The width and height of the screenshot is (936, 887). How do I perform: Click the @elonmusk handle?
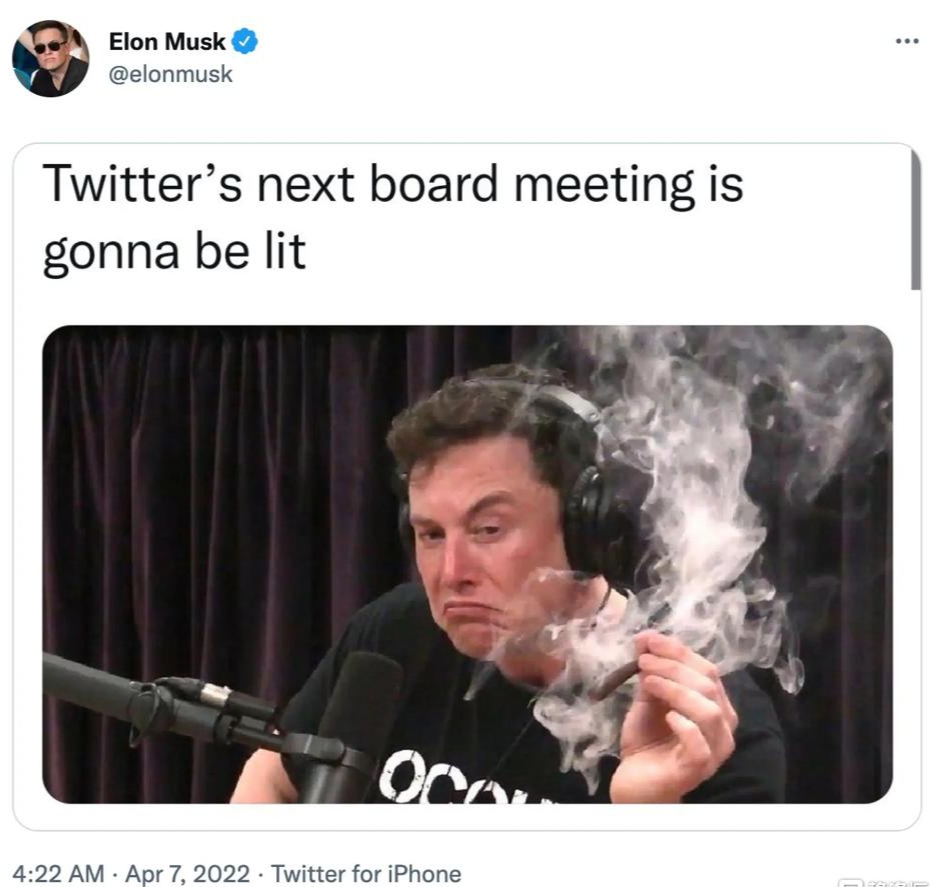point(171,74)
